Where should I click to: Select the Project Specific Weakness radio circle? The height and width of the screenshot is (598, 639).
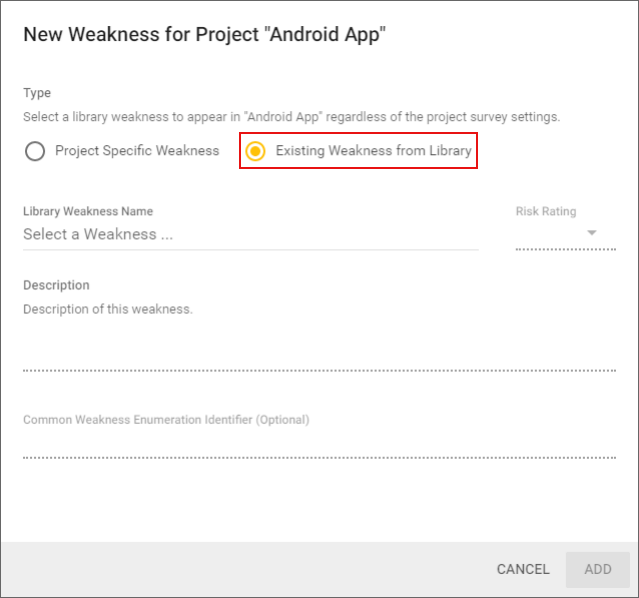[x=35, y=151]
